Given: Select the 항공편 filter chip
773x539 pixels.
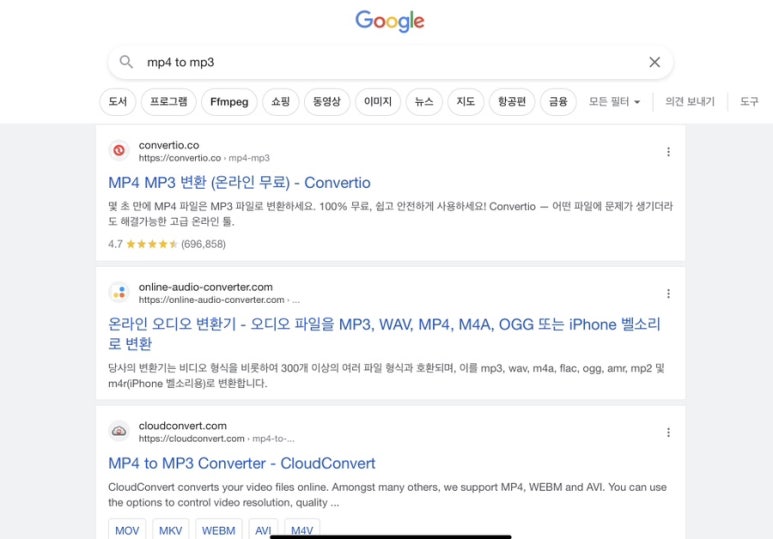Looking at the screenshot, I should [512, 102].
